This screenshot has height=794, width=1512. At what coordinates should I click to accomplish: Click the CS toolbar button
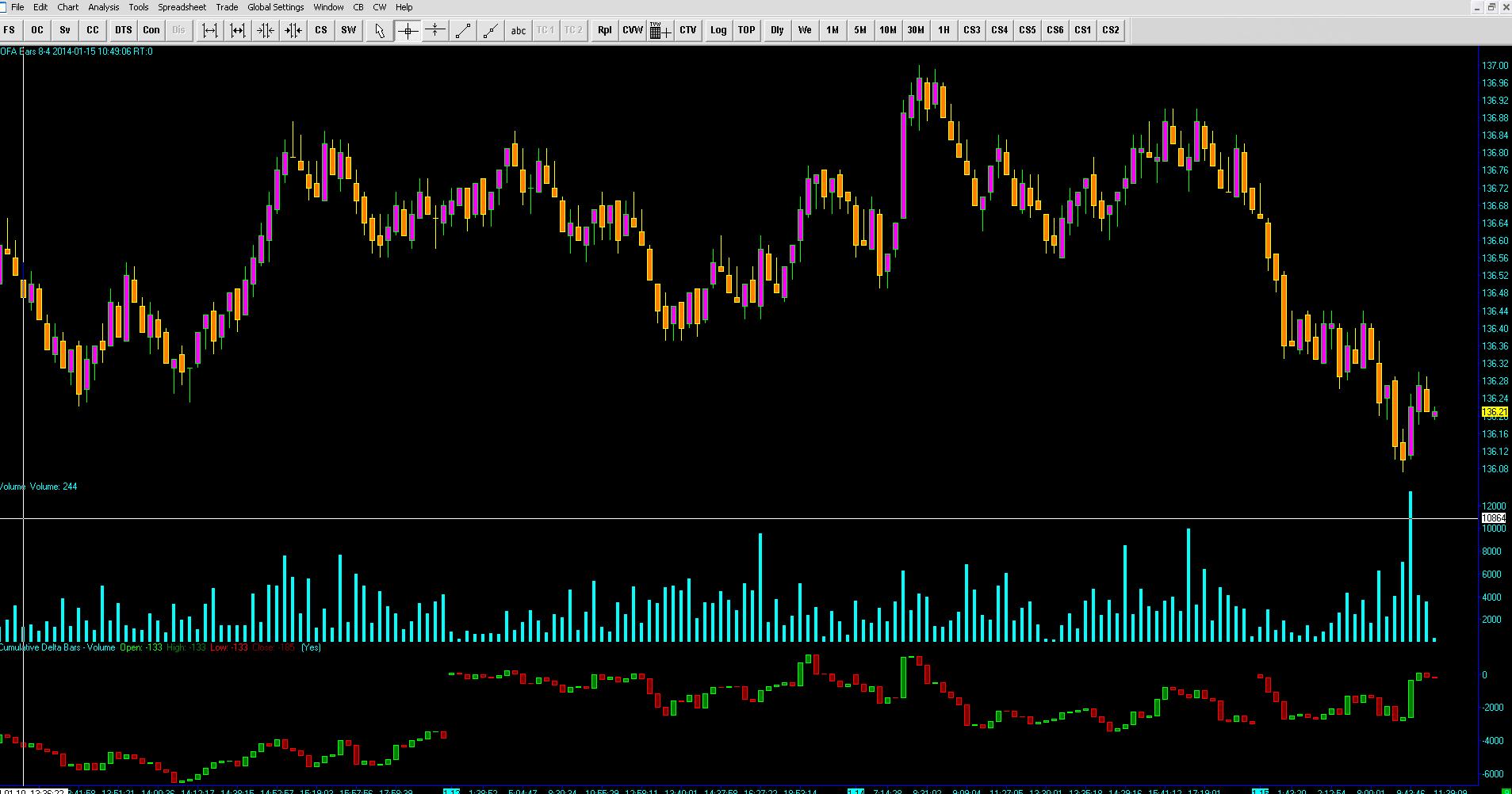point(321,30)
